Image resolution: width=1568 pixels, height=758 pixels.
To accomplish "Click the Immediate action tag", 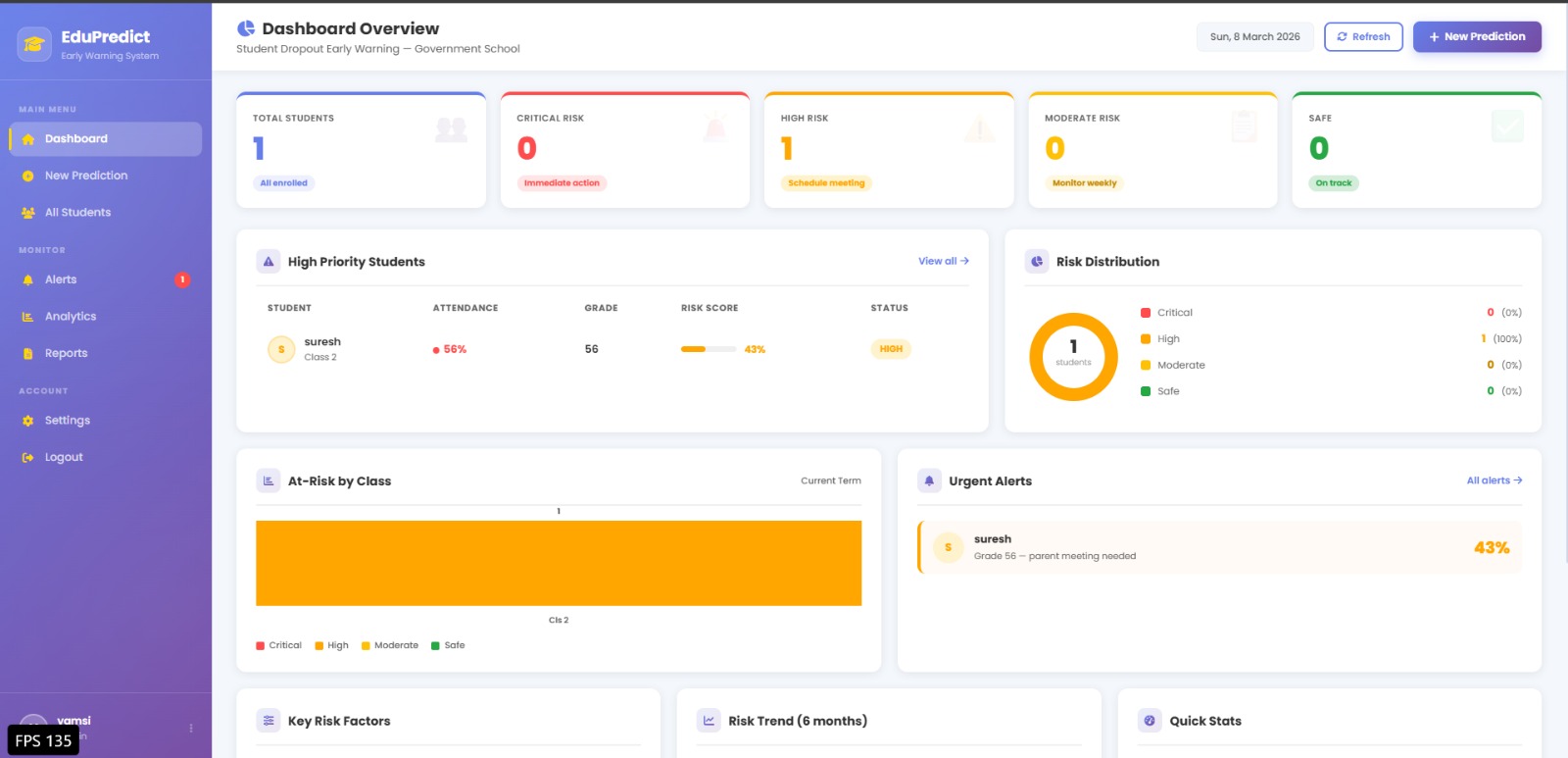I will (562, 183).
